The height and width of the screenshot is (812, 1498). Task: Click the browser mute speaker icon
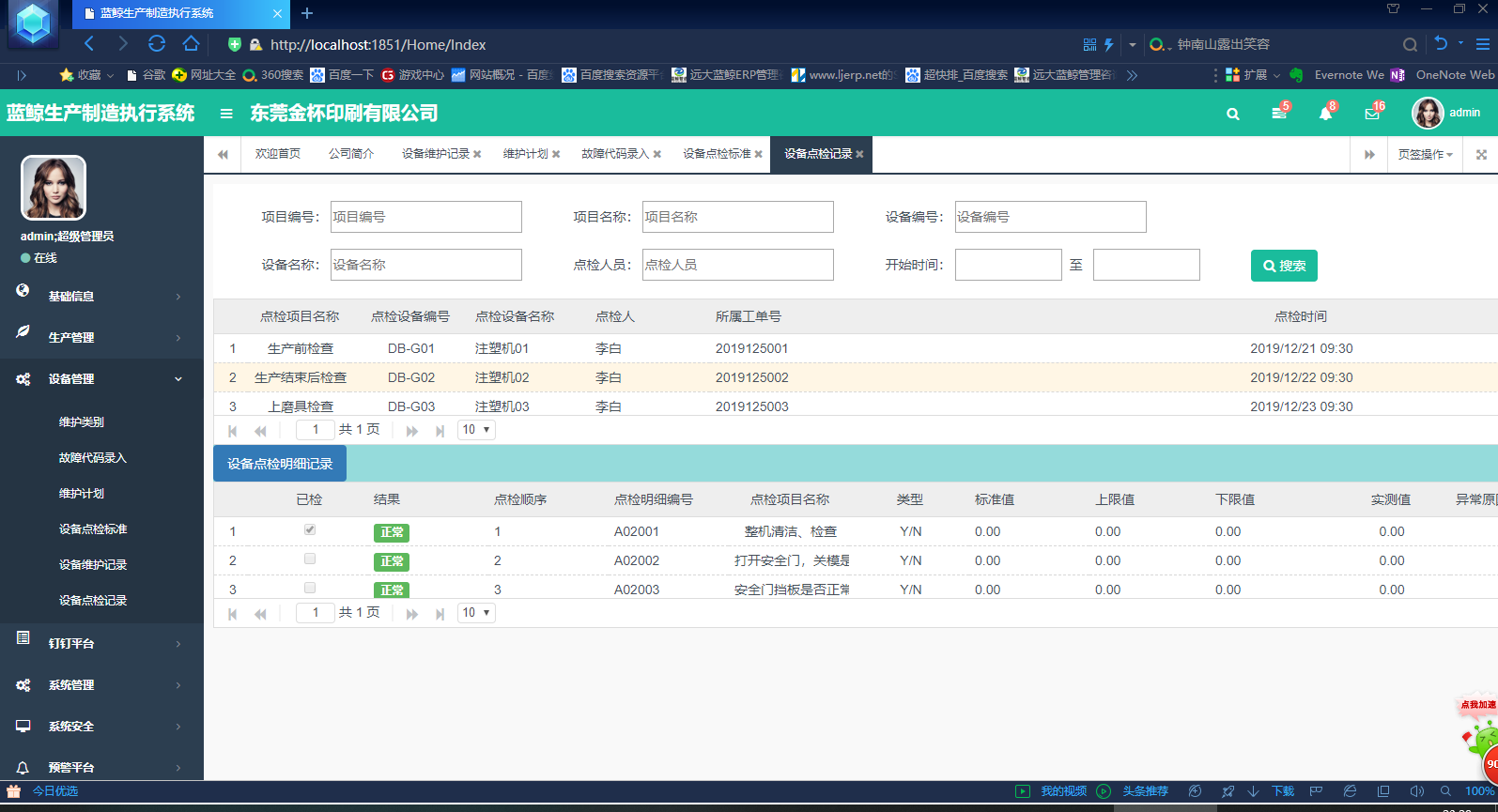1416,791
